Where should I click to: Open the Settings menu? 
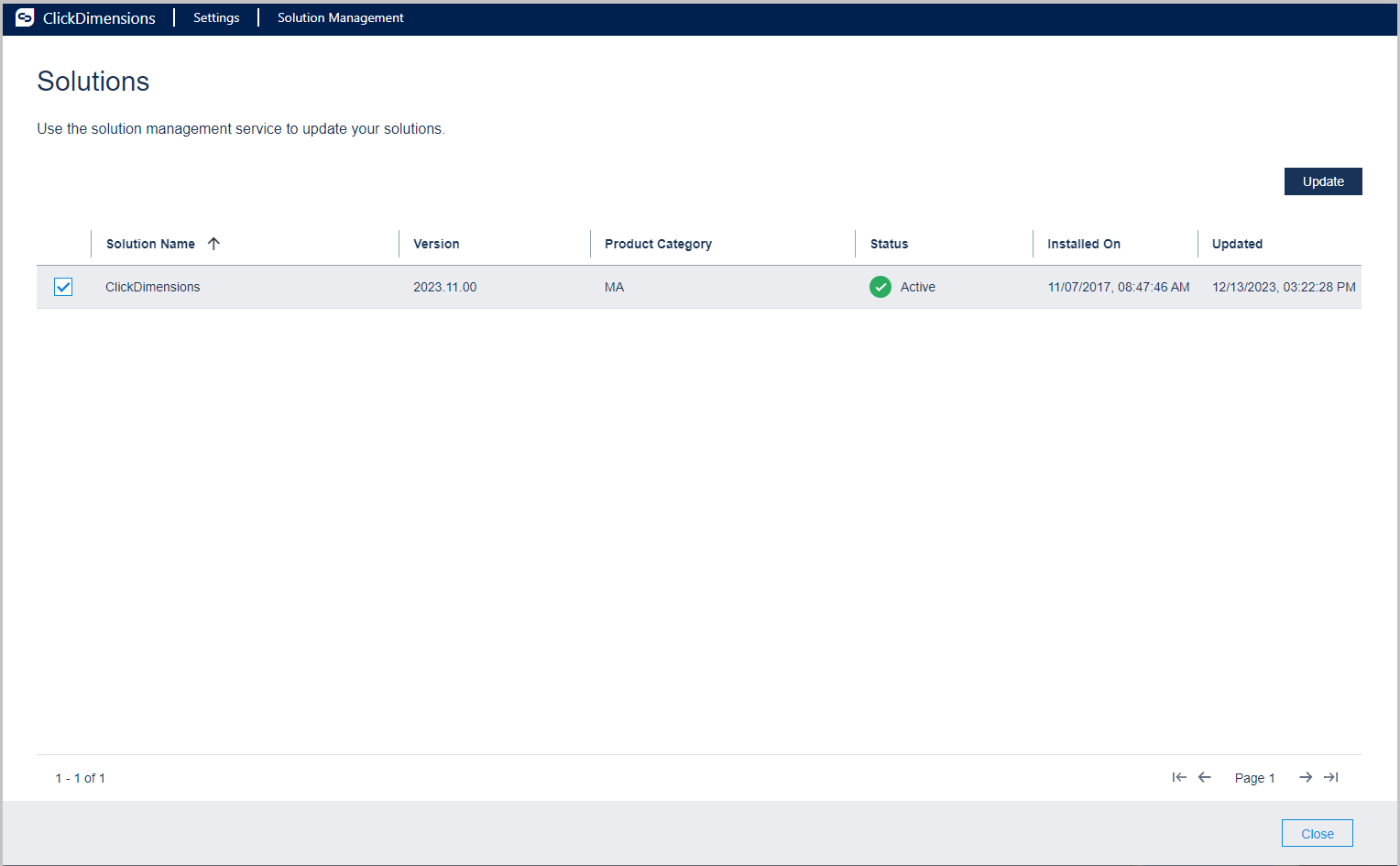(216, 17)
